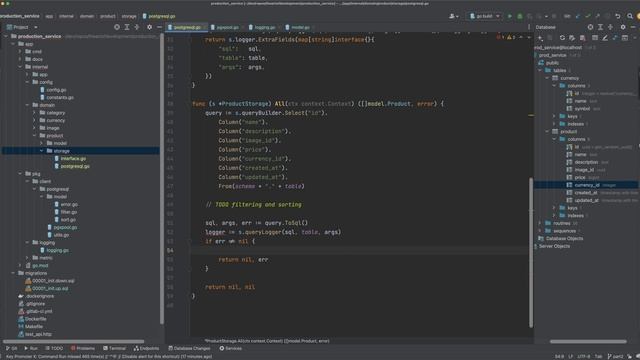Click the warnings inspection indicator in editor
Viewport: 640px width, 360px height.
[x=511, y=37]
